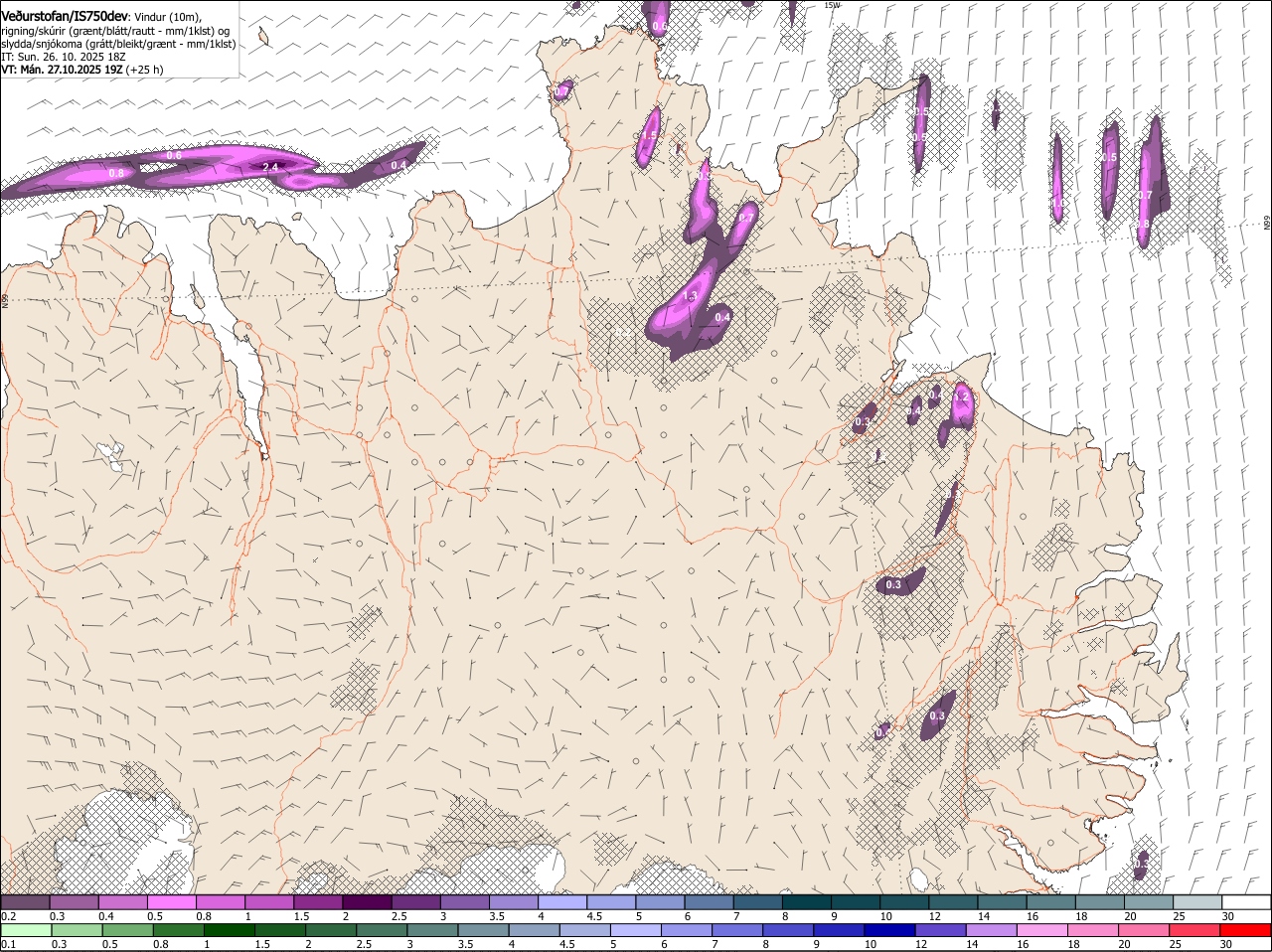Click the 2.4 precipitation value on the map
The width and height of the screenshot is (1272, 952).
270,167
